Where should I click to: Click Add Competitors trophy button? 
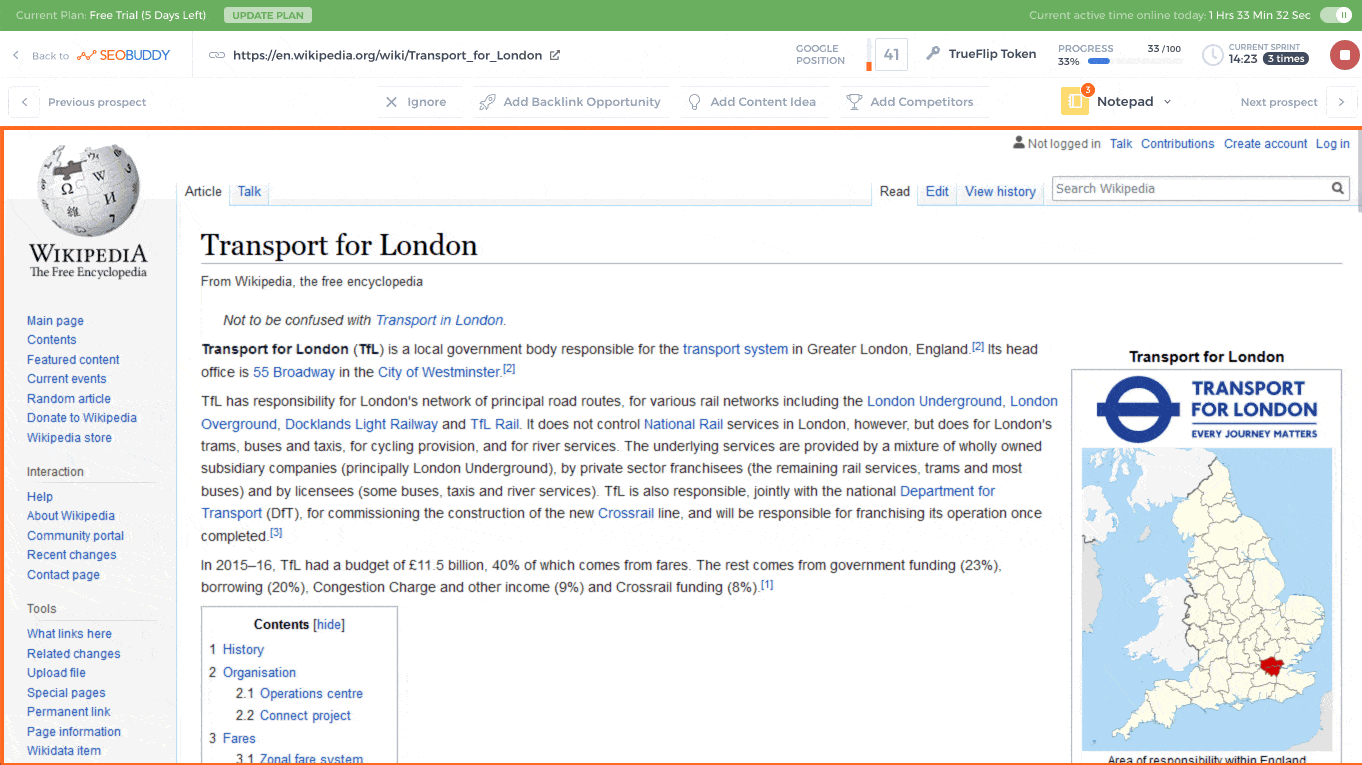tap(910, 102)
